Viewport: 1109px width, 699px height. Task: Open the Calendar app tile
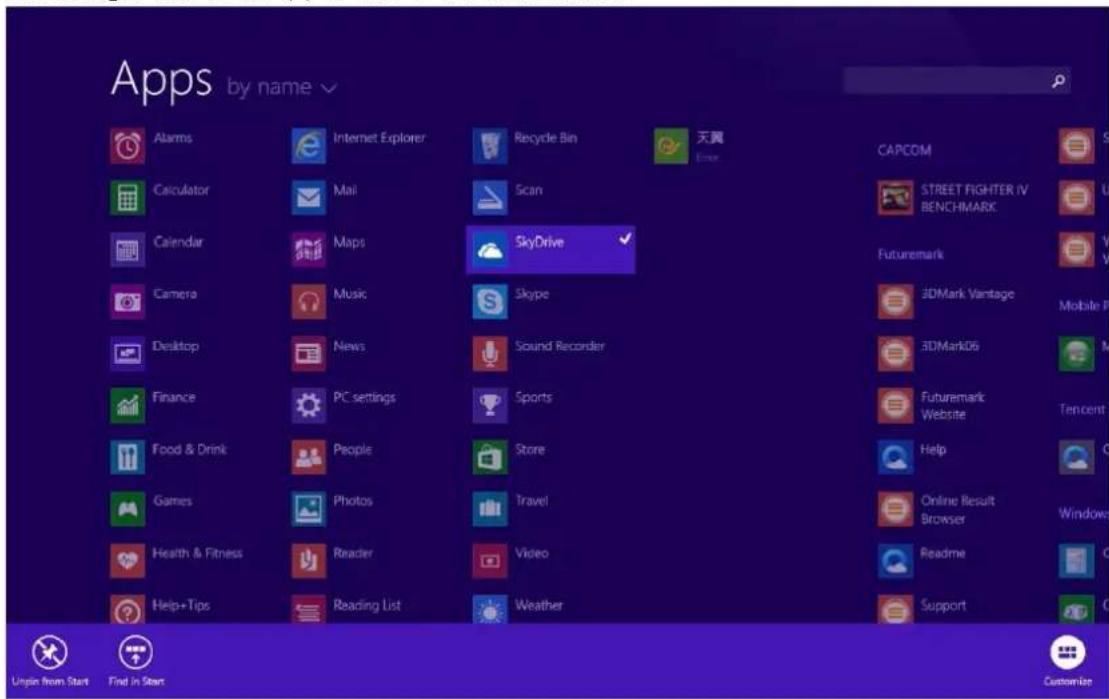(127, 250)
